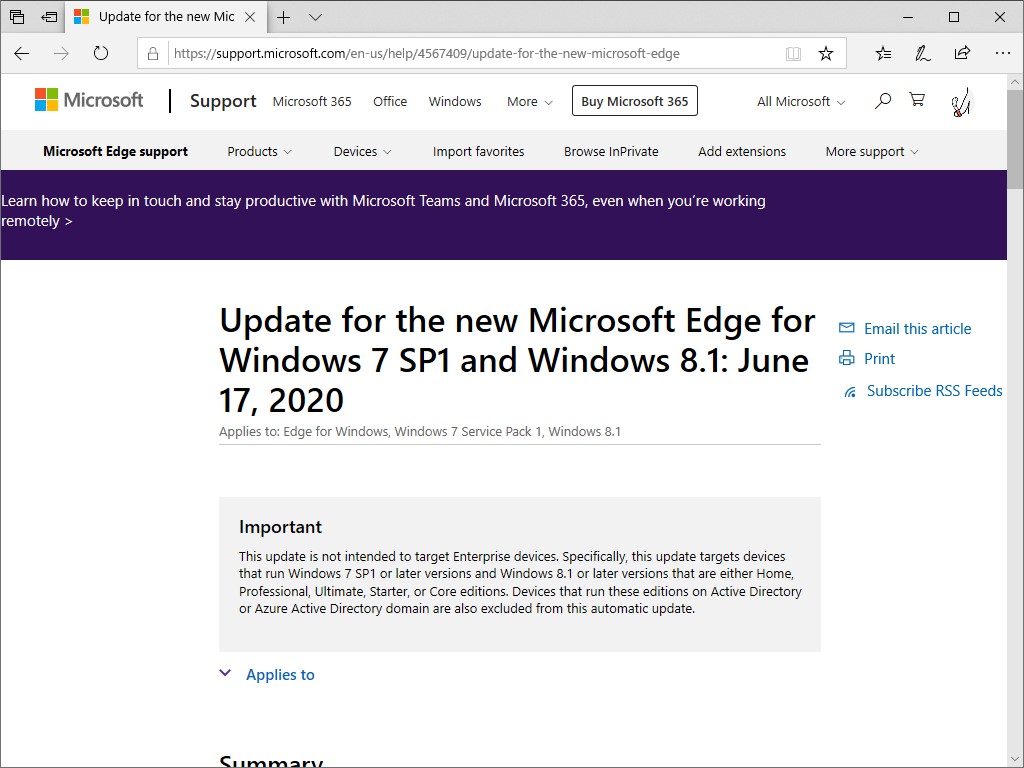The image size is (1024, 768).
Task: Open the Share panel
Action: coord(962,53)
